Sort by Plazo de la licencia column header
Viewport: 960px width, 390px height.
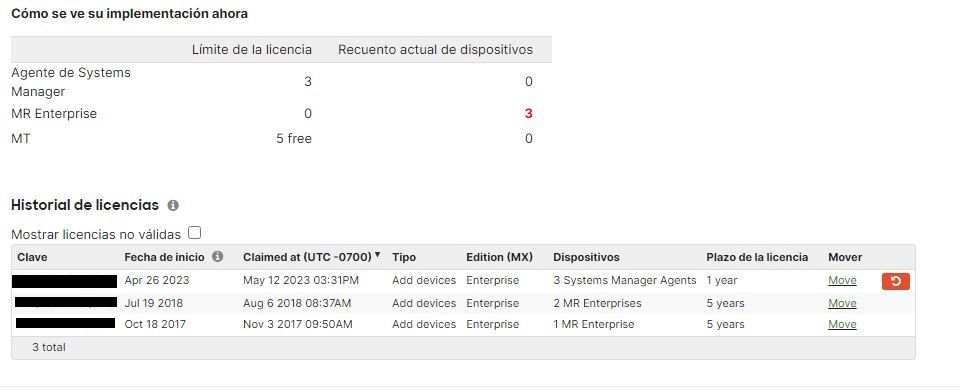[x=757, y=257]
